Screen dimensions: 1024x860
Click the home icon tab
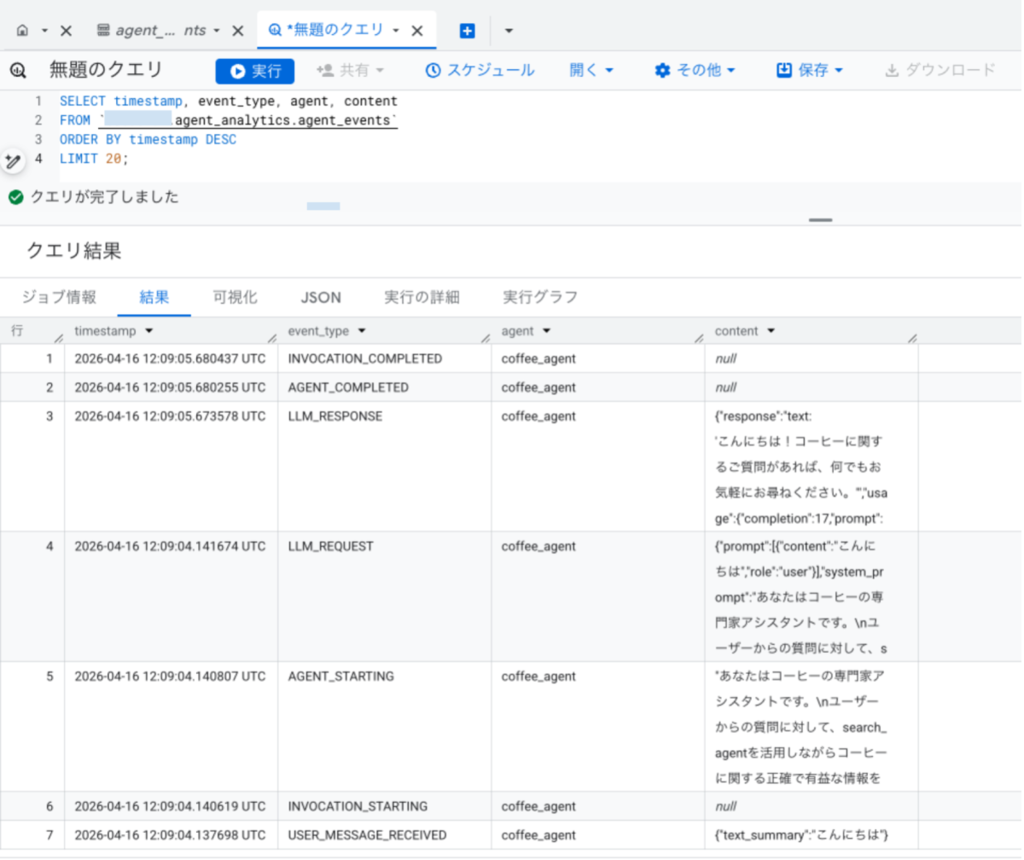click(x=23, y=30)
